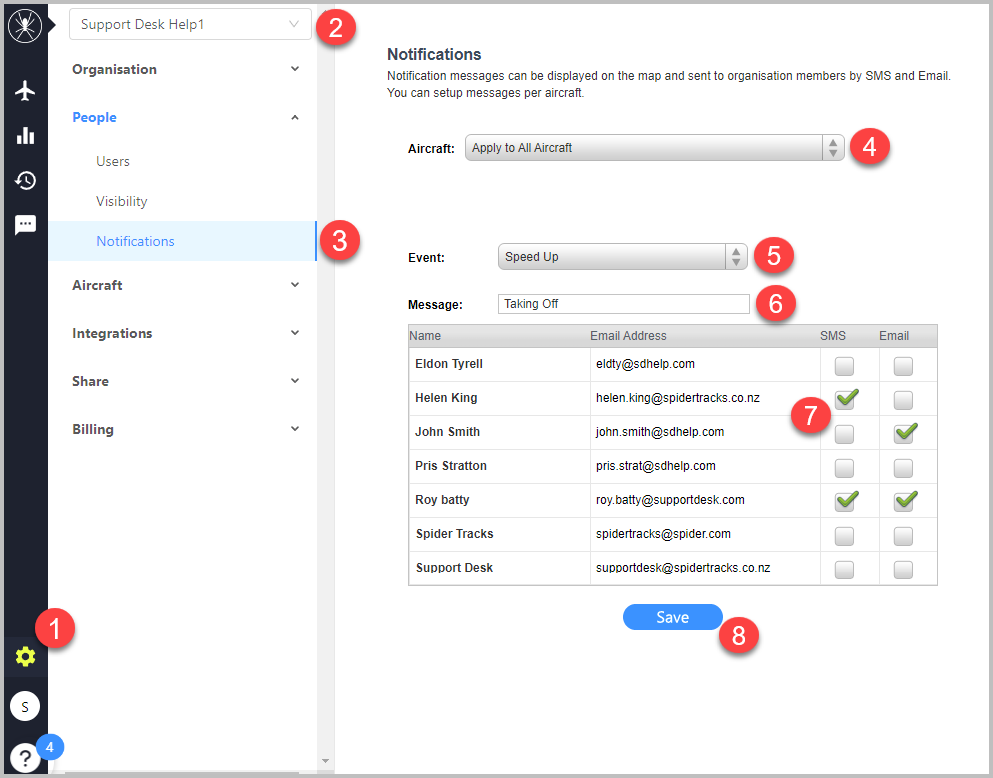The height and width of the screenshot is (778, 993).
Task: Open the Apply to All Aircraft dropdown
Action: 654,147
